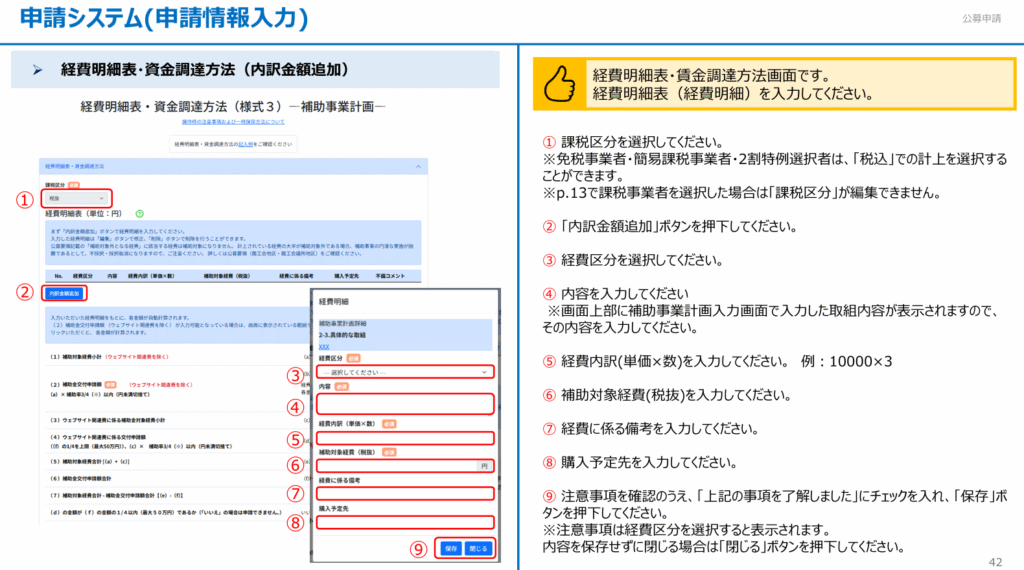This screenshot has height=570, width=1024.
Task: Click the 保存 button
Action: [451, 548]
